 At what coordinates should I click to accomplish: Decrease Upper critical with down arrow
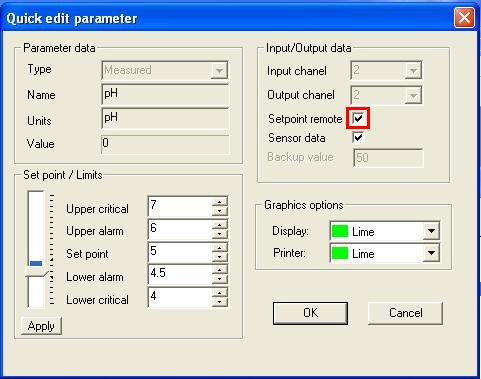[x=220, y=211]
